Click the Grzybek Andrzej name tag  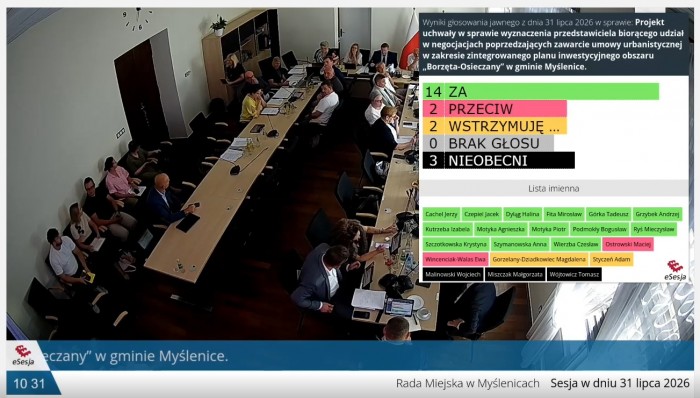pos(657,214)
